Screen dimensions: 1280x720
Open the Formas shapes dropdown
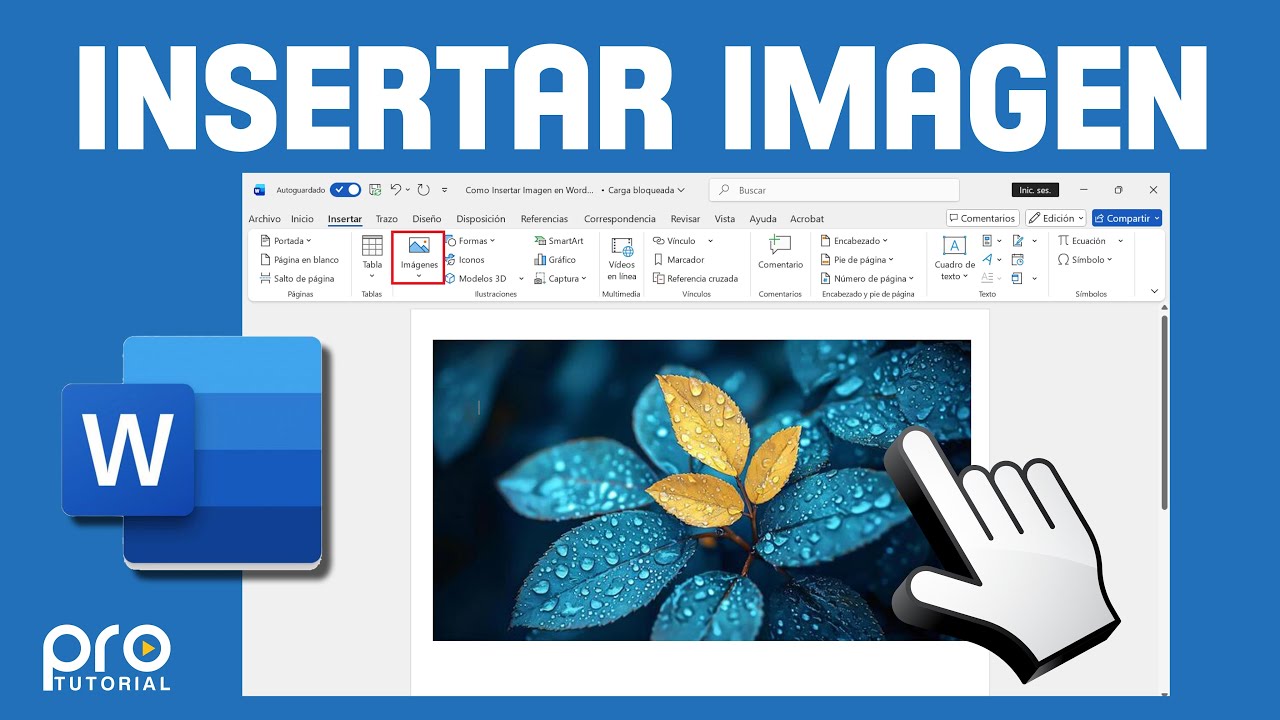[x=470, y=241]
